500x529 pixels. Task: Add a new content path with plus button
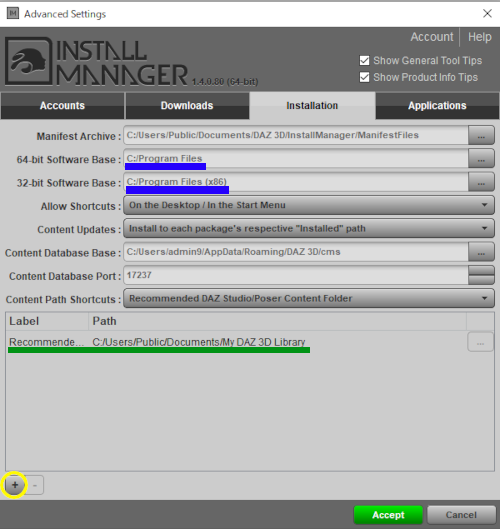15,485
